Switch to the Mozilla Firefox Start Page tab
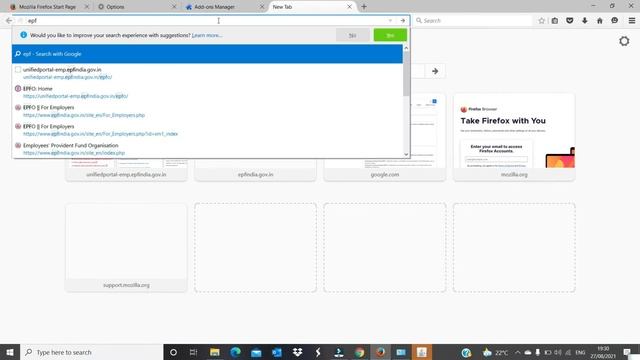 point(47,7)
